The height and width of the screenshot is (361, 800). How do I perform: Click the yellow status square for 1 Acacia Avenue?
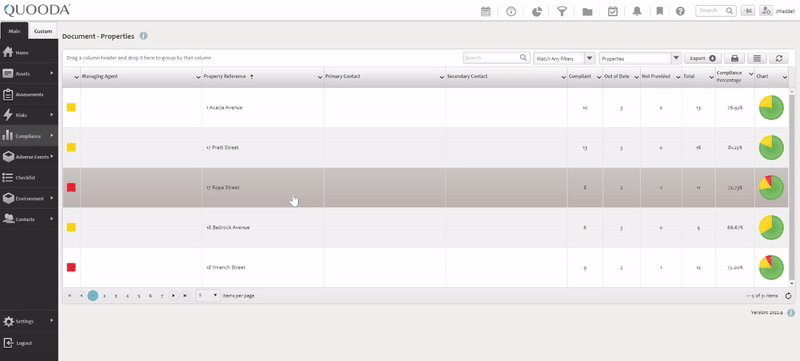click(x=71, y=108)
